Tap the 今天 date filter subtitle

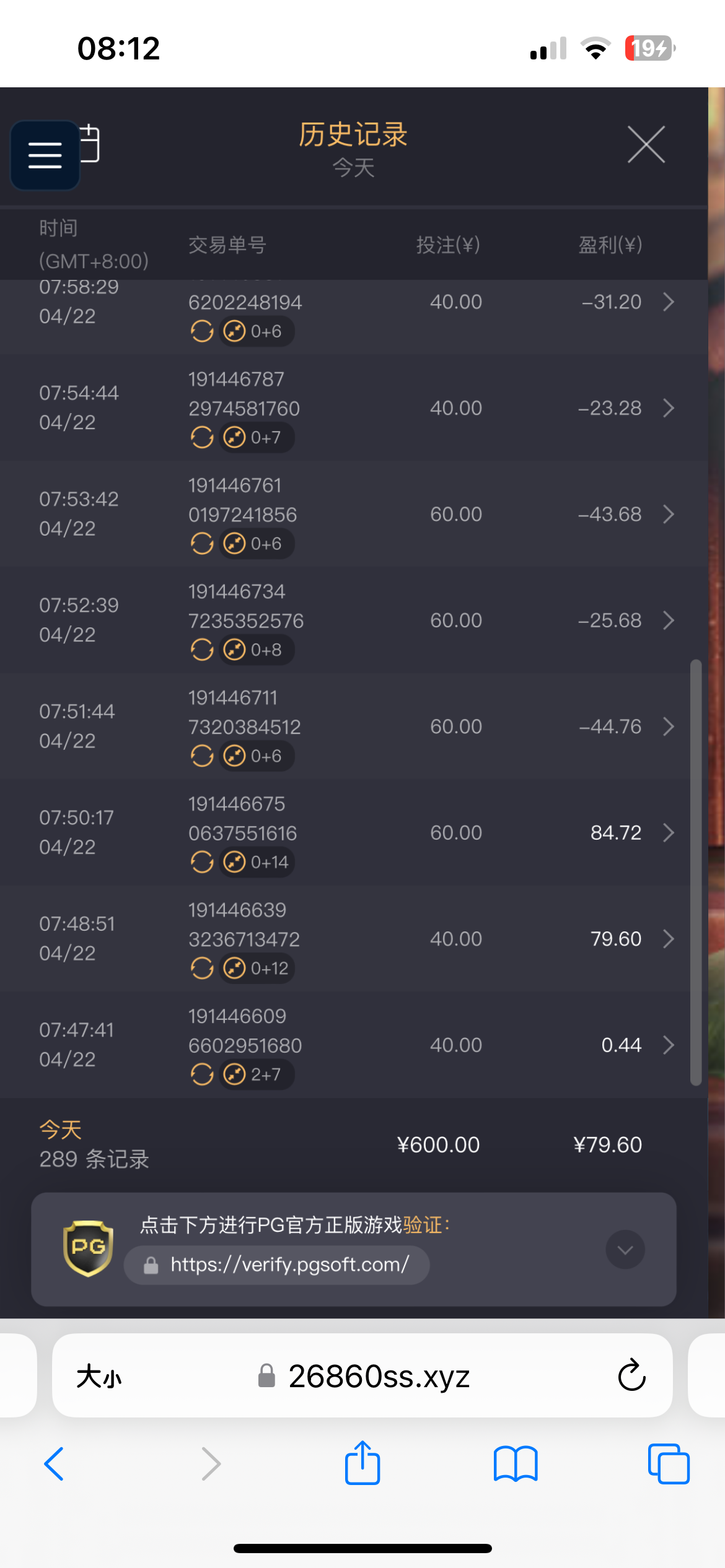[353, 168]
